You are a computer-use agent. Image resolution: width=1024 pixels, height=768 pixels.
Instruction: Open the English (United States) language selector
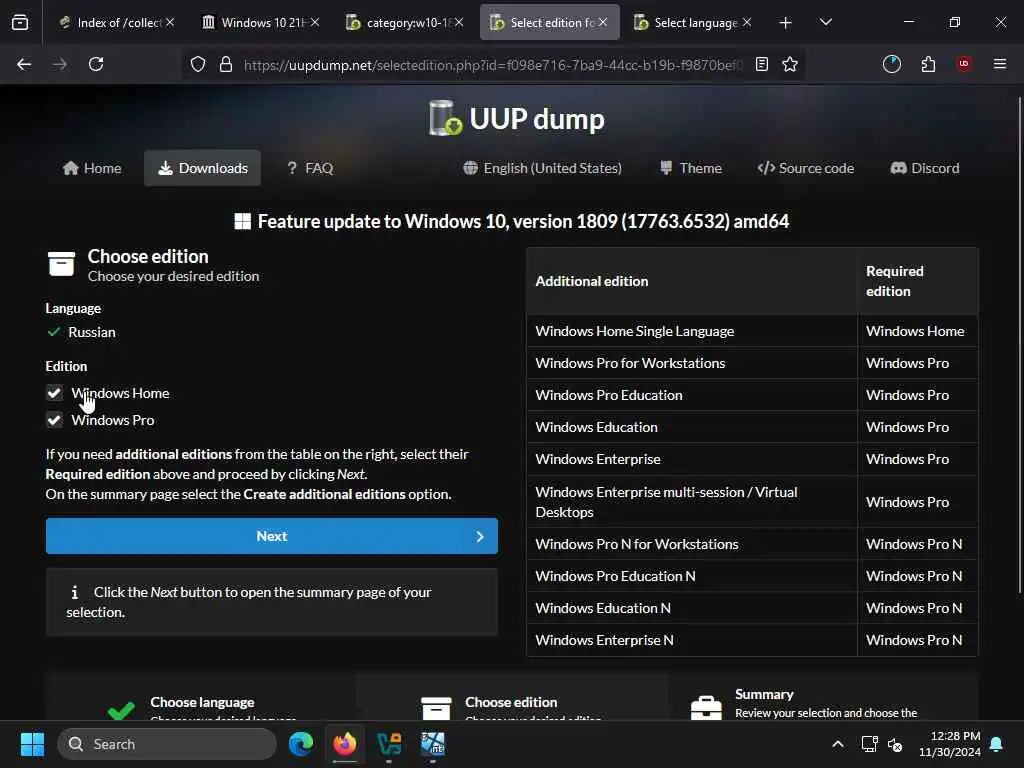coord(543,168)
